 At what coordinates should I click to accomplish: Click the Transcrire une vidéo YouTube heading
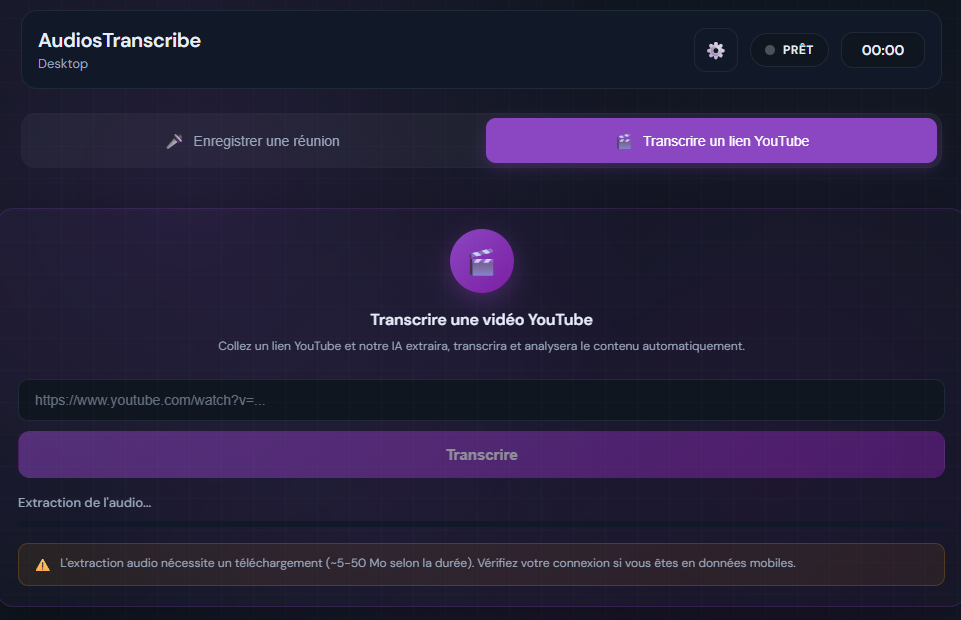pos(481,319)
